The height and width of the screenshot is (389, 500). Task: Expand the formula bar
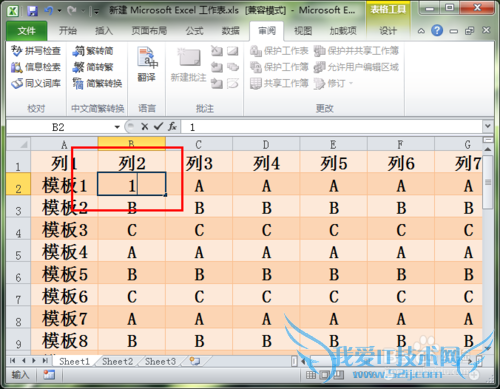point(488,127)
